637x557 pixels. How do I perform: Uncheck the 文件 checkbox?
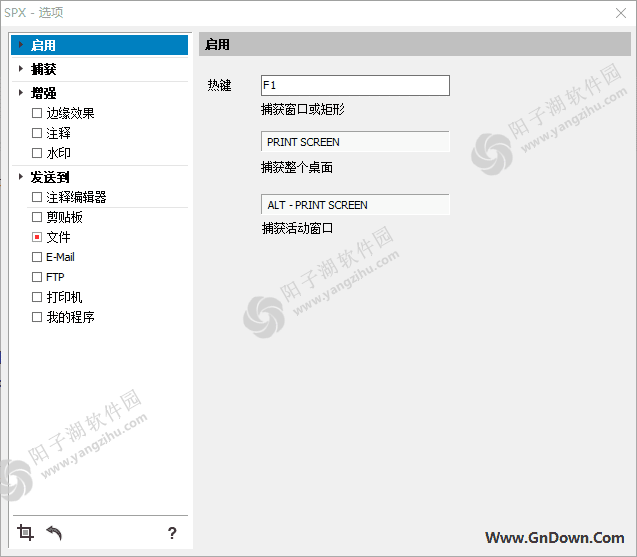[37, 237]
